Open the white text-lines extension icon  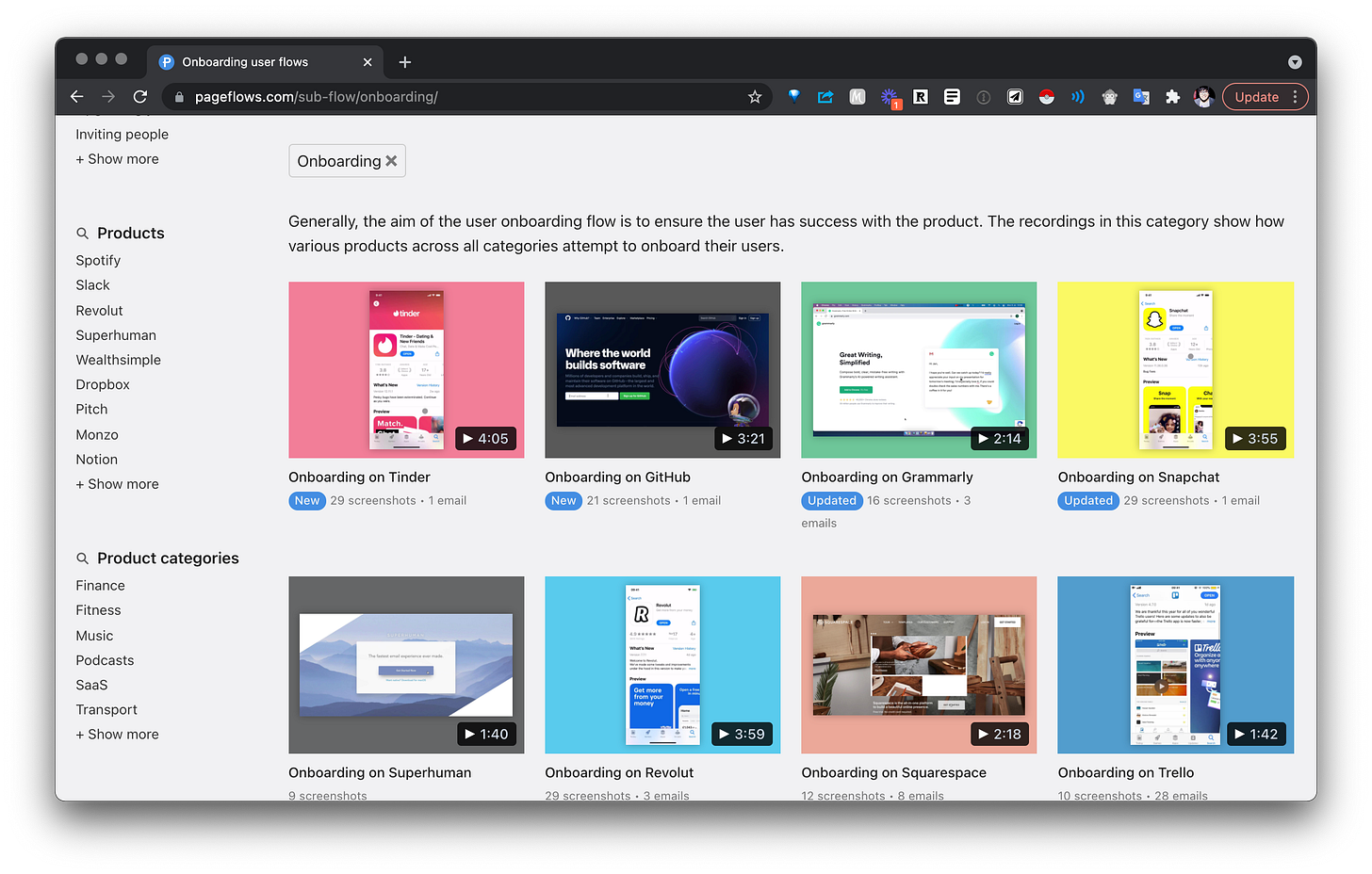tap(952, 96)
